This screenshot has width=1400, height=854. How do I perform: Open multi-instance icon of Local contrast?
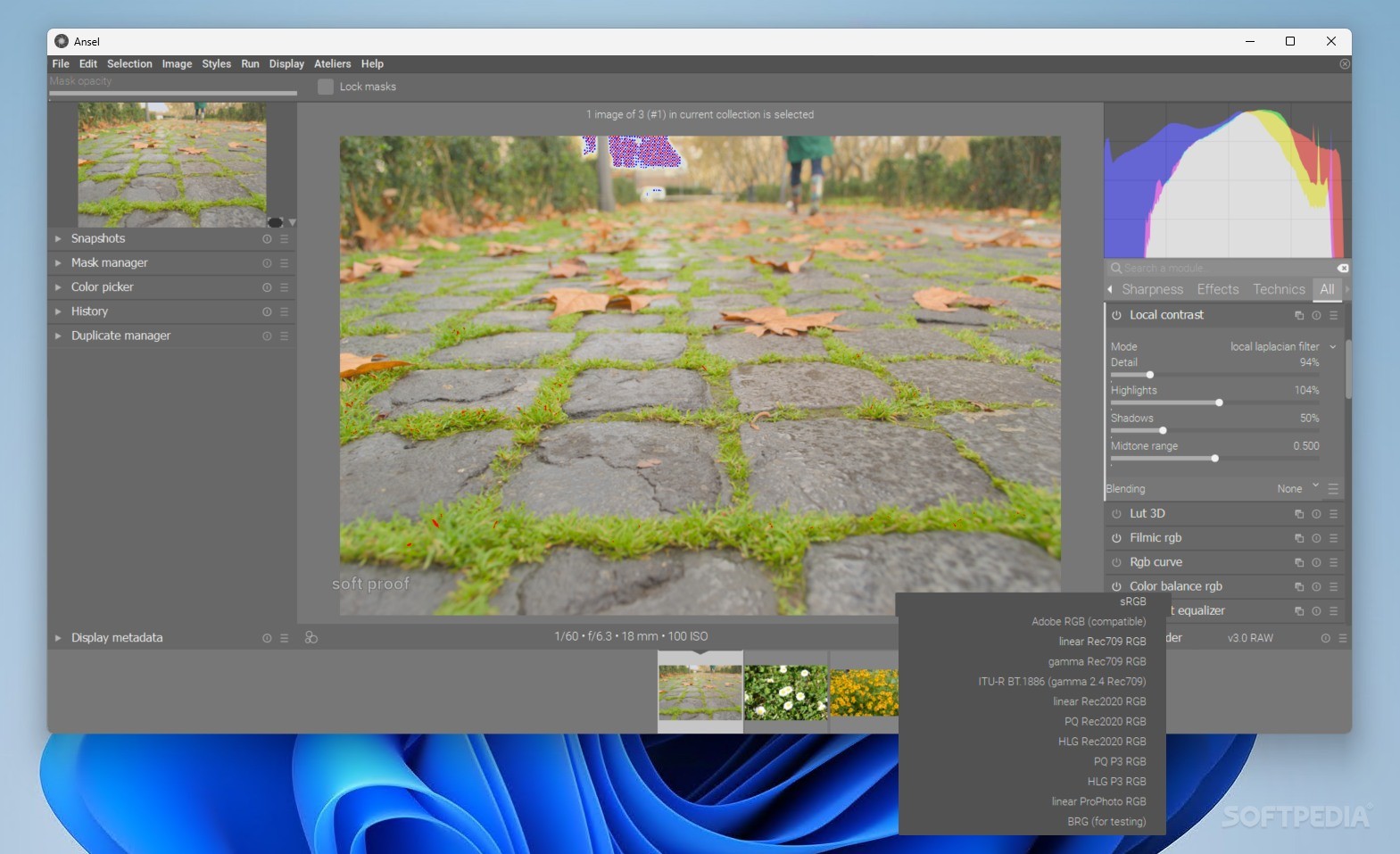pos(1299,315)
